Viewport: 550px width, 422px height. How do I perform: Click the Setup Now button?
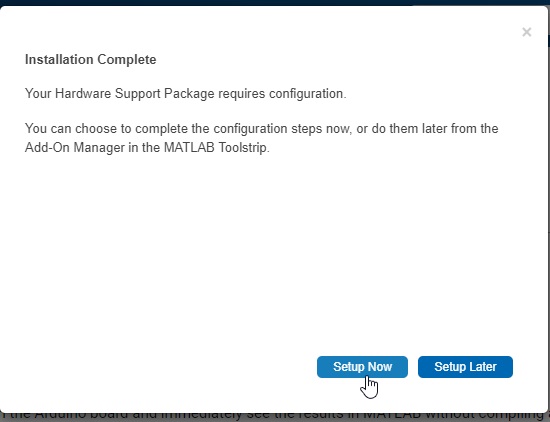(362, 367)
